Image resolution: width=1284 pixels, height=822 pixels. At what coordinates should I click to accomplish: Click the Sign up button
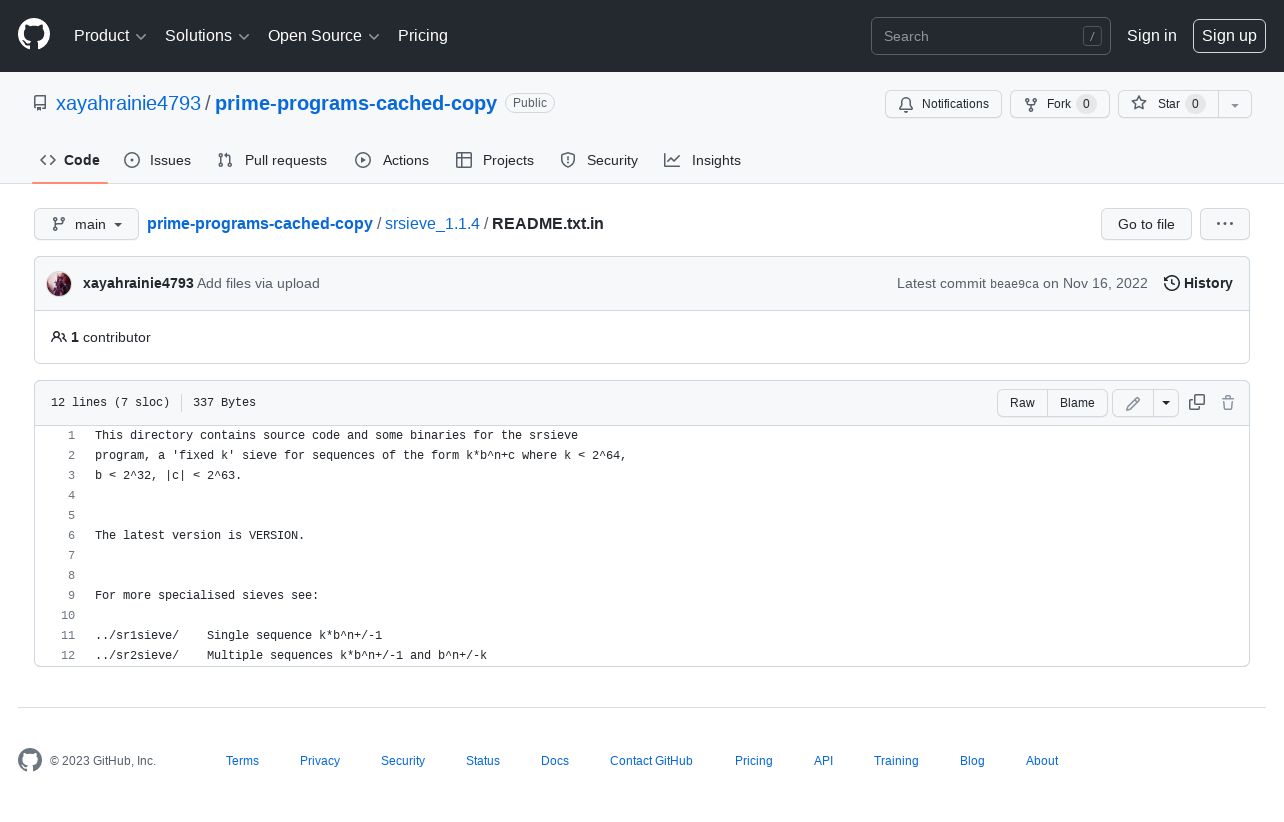pyautogui.click(x=1229, y=36)
